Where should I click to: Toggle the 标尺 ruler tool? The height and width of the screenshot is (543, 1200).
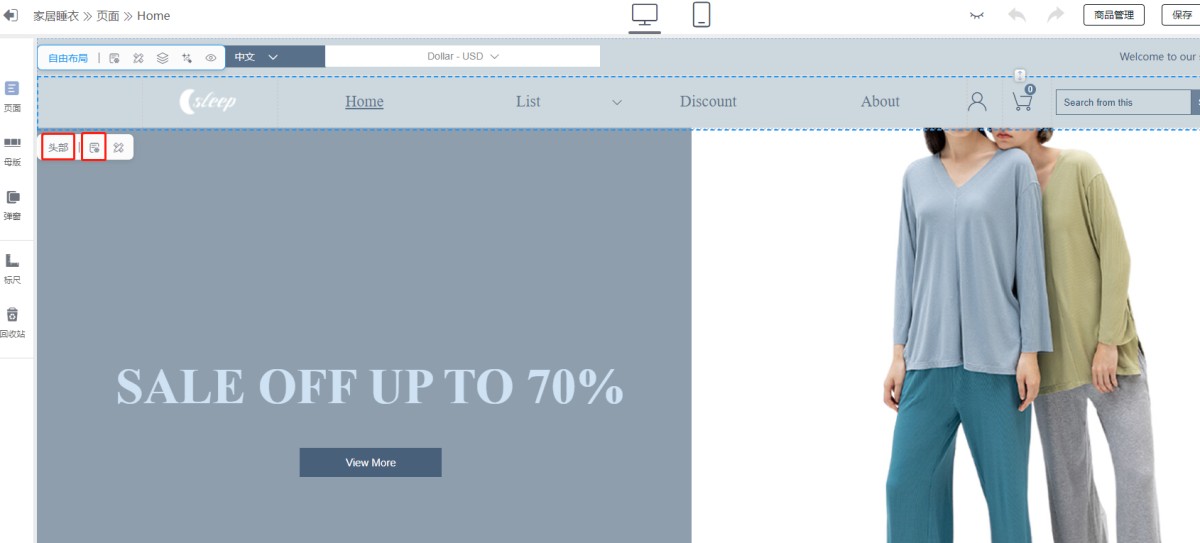pos(12,268)
